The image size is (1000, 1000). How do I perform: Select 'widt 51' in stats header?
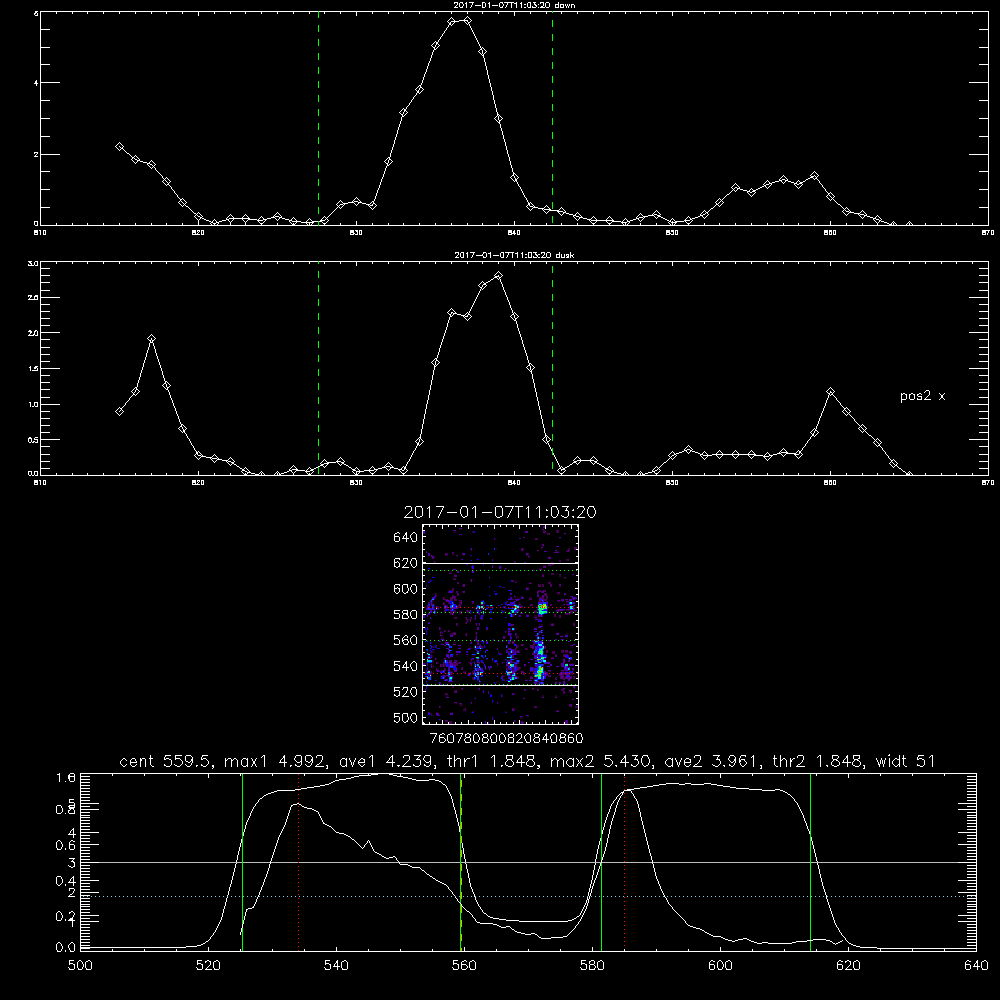click(x=906, y=761)
